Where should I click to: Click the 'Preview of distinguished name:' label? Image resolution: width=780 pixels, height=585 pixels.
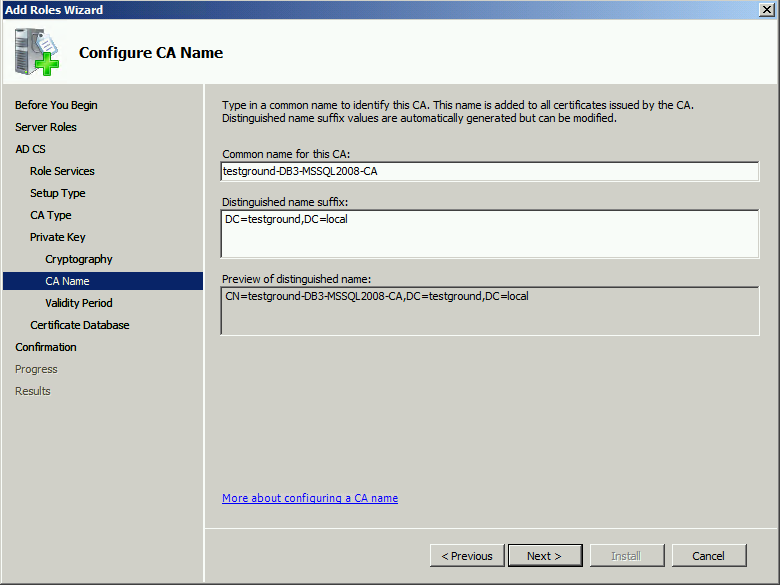click(x=296, y=279)
